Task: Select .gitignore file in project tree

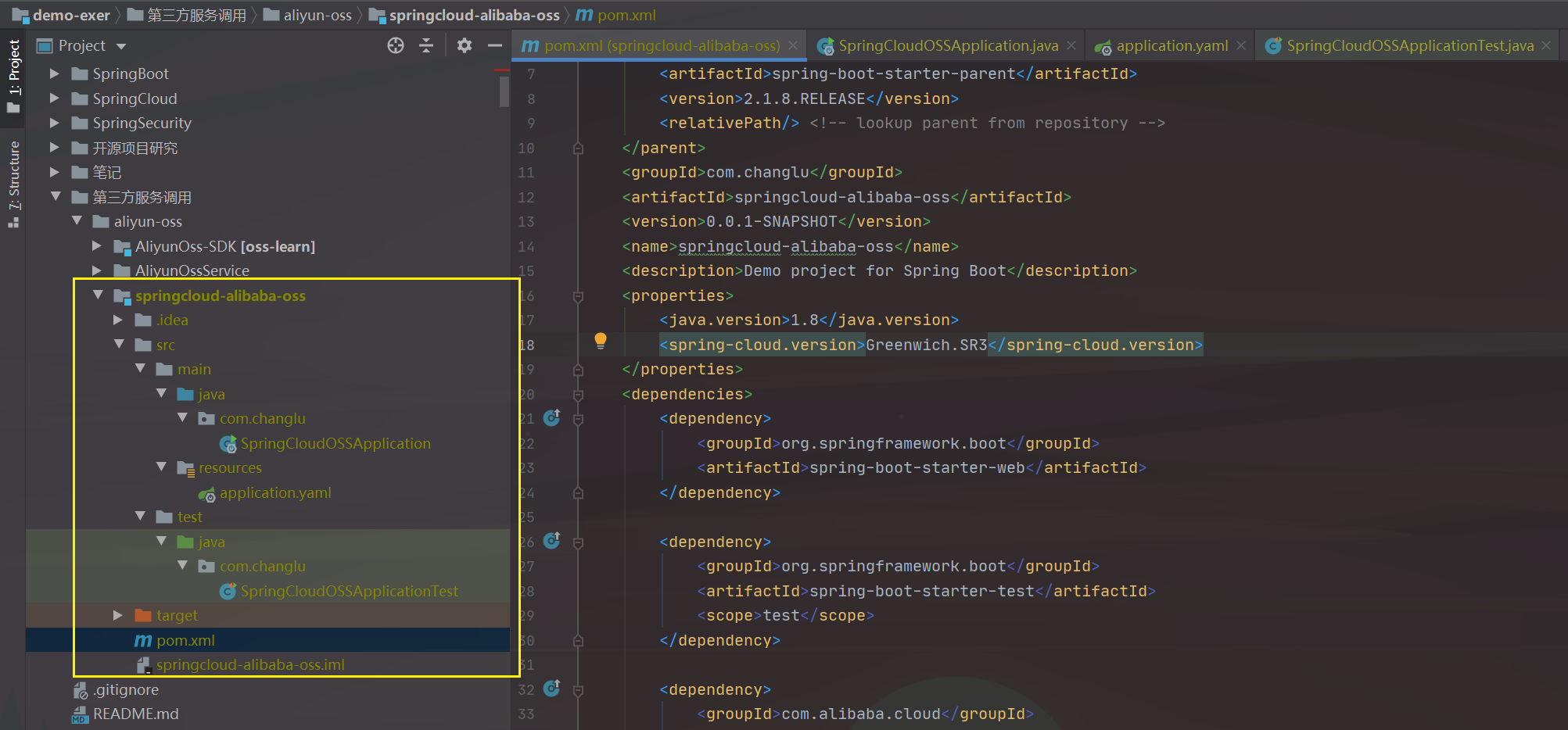Action: pyautogui.click(x=117, y=689)
